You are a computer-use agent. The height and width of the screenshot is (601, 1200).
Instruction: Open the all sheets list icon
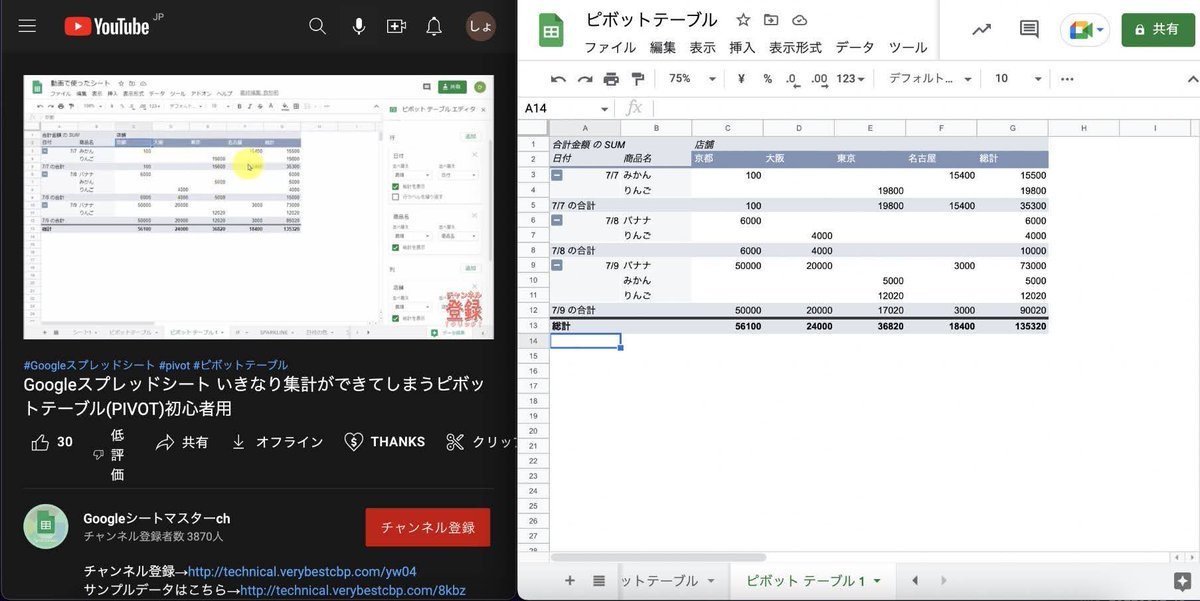coord(599,580)
